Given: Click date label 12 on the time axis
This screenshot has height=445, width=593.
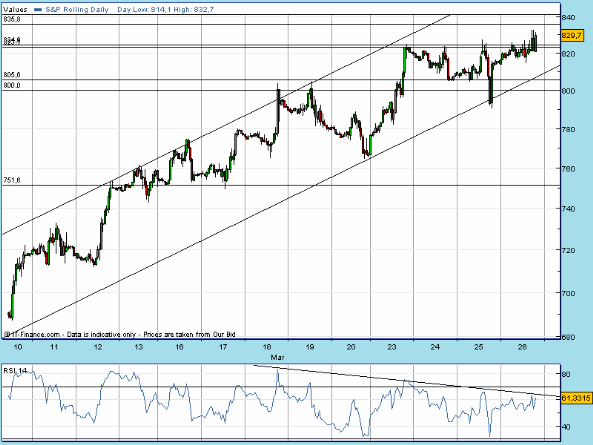Looking at the screenshot, I should pos(98,347).
